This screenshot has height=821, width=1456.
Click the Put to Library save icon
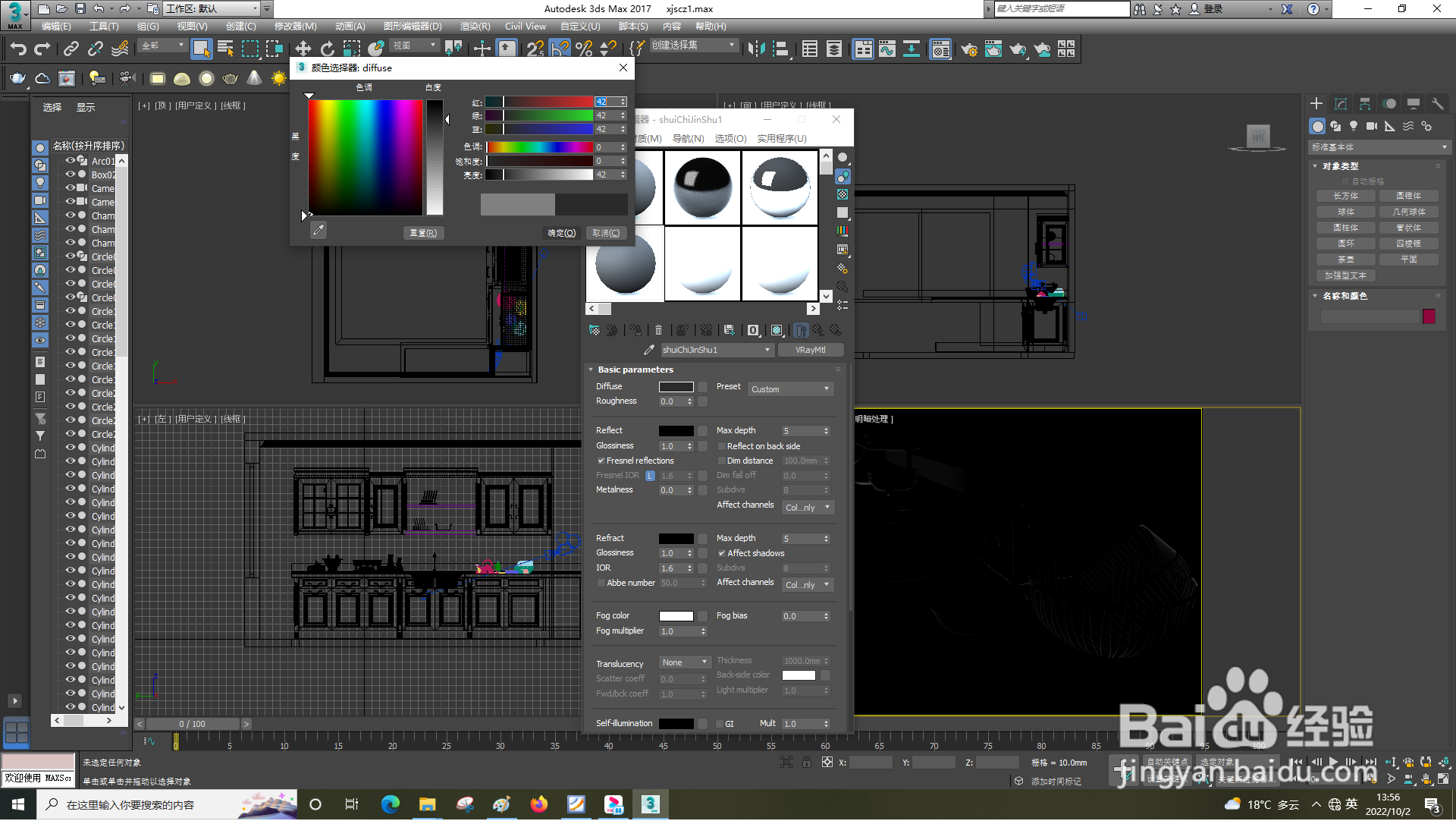click(729, 330)
